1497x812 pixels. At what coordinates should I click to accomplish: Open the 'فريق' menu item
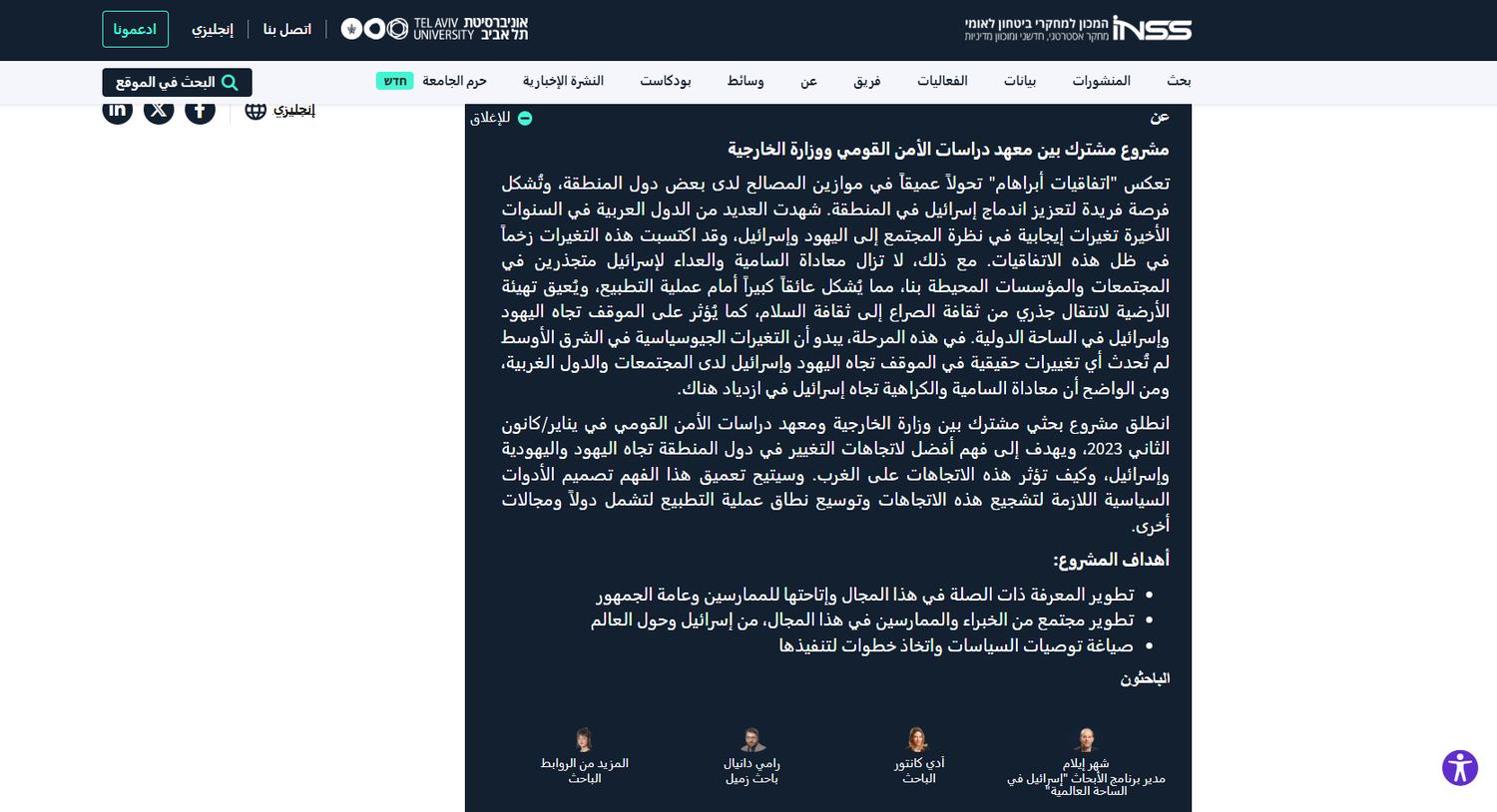click(x=867, y=81)
